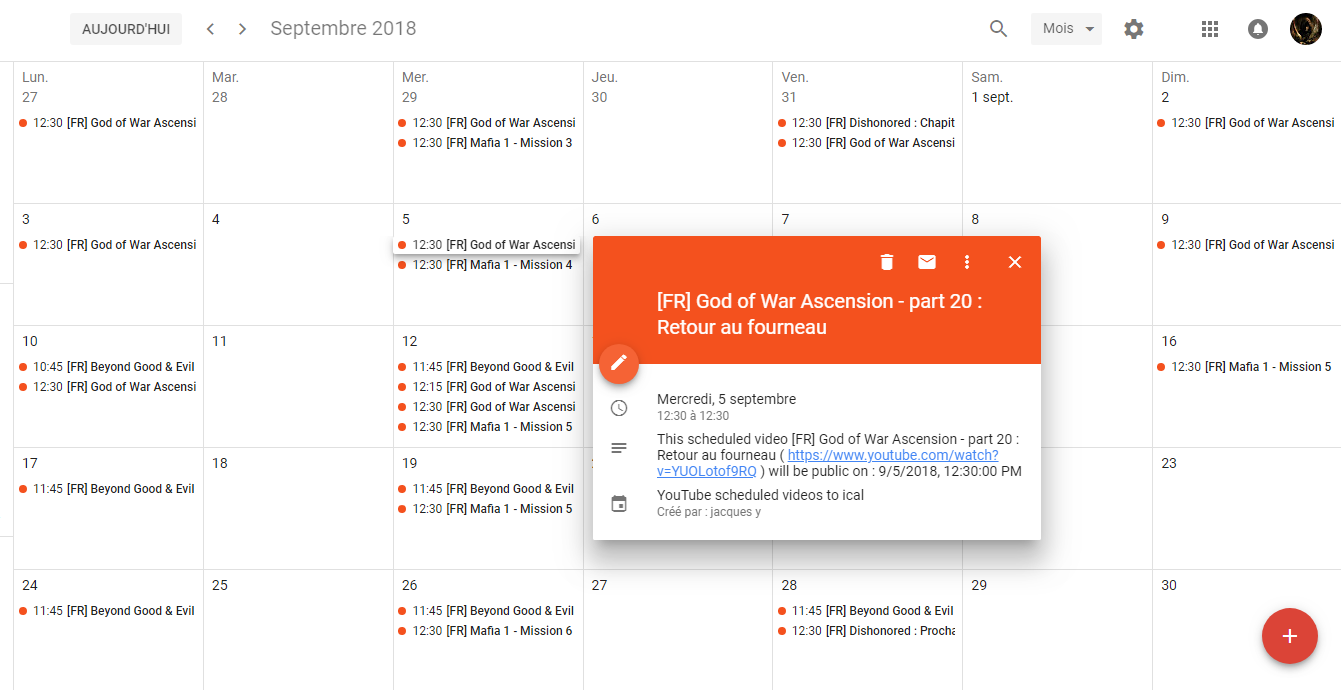Viewport: 1341px width, 690px height.
Task: Create new event with plus button
Action: (1289, 636)
